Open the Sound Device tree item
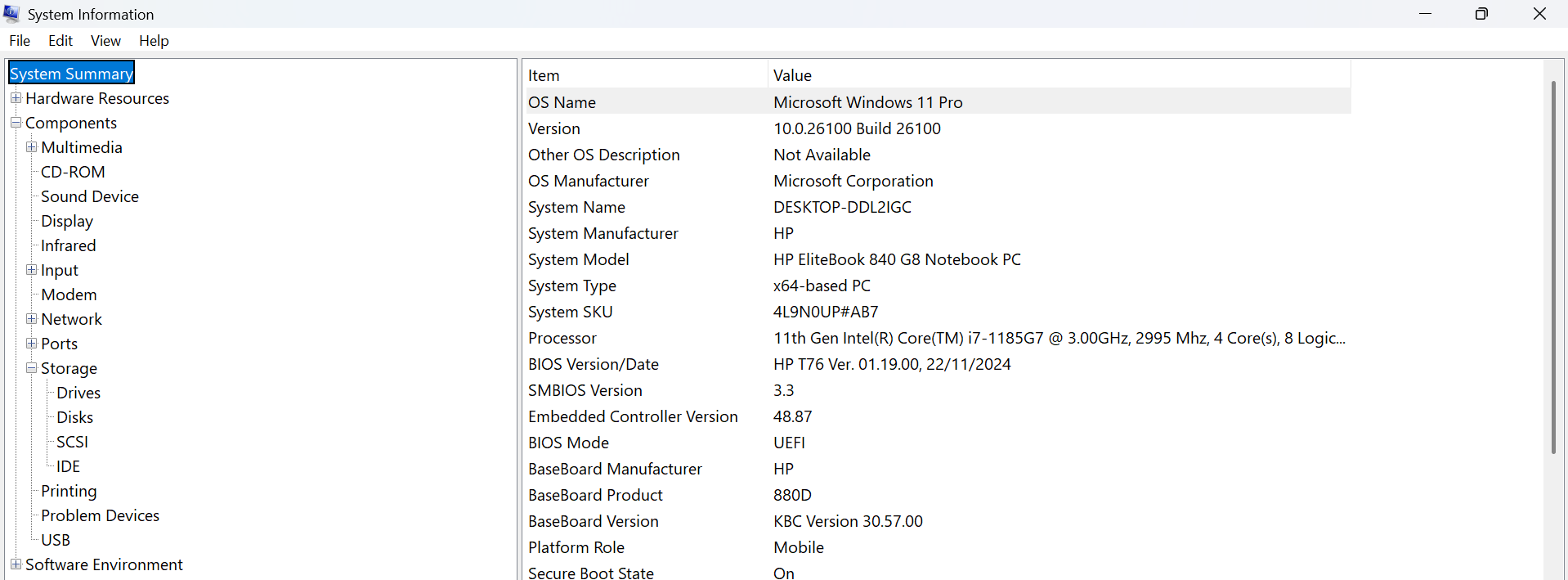This screenshot has height=580, width=1568. (x=90, y=196)
